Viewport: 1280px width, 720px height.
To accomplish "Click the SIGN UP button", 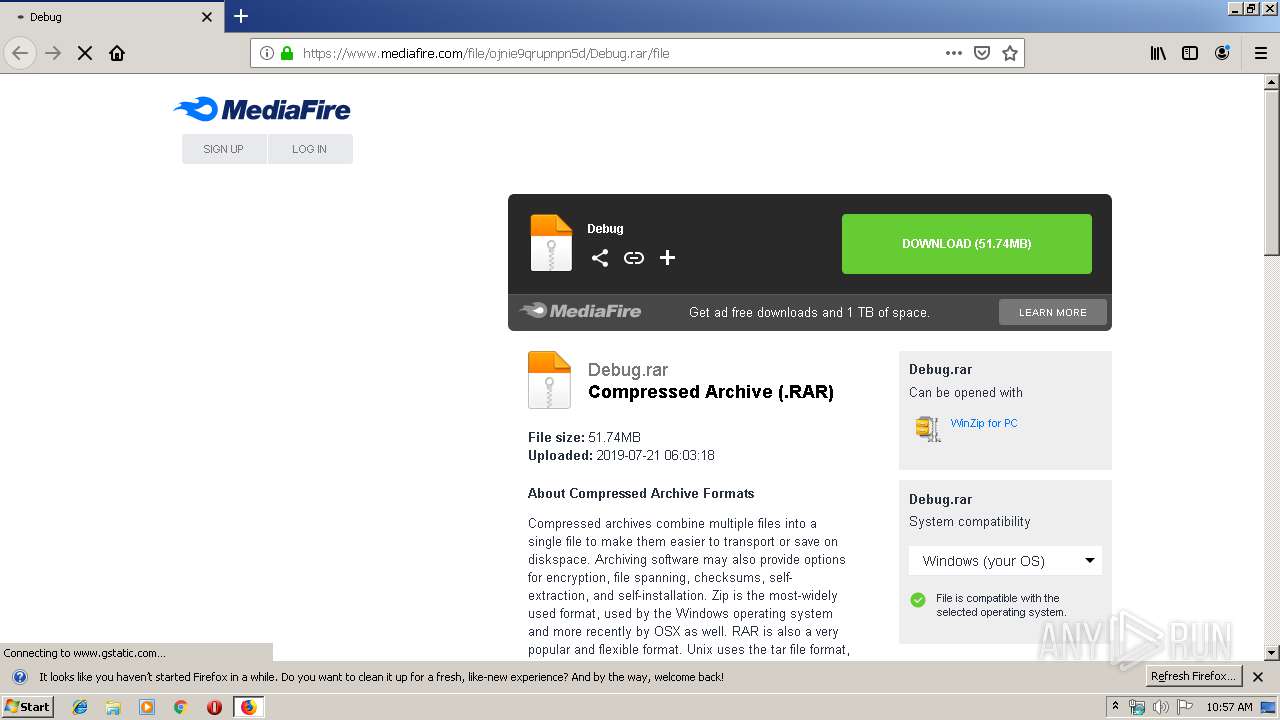I will pyautogui.click(x=224, y=149).
